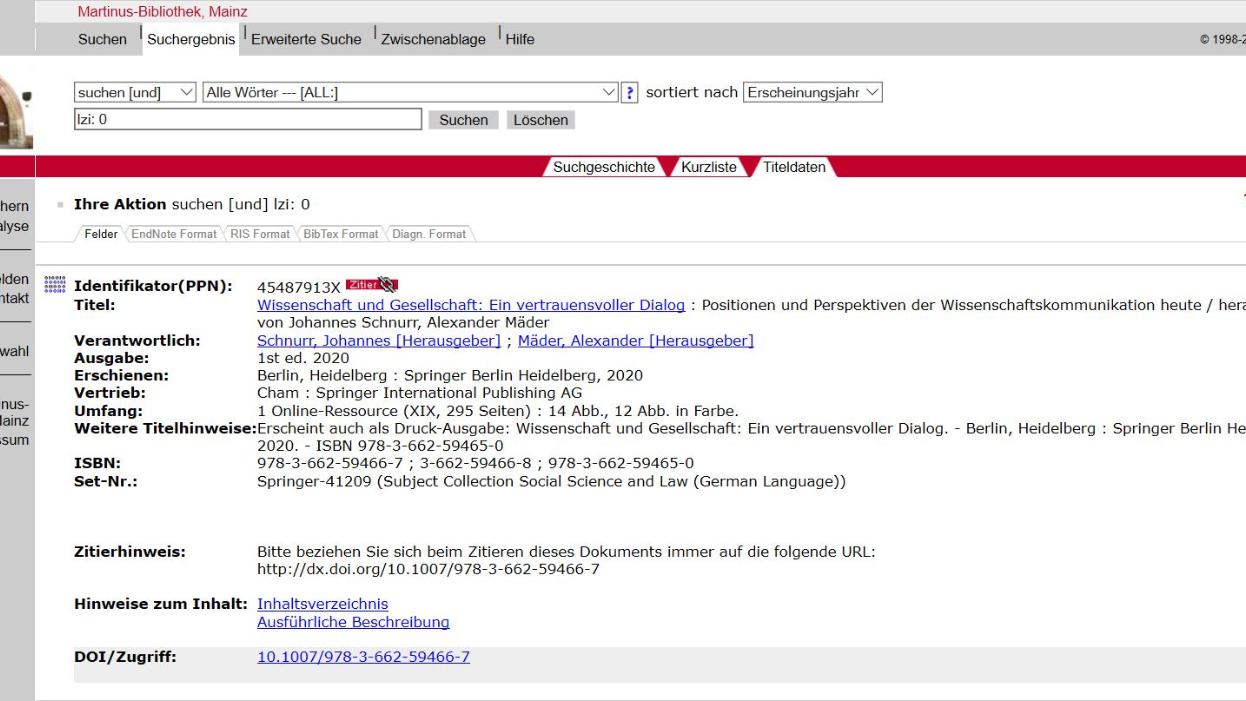Switch to RIS Format tab
Image resolution: width=1246 pixels, height=701 pixels.
258,234
